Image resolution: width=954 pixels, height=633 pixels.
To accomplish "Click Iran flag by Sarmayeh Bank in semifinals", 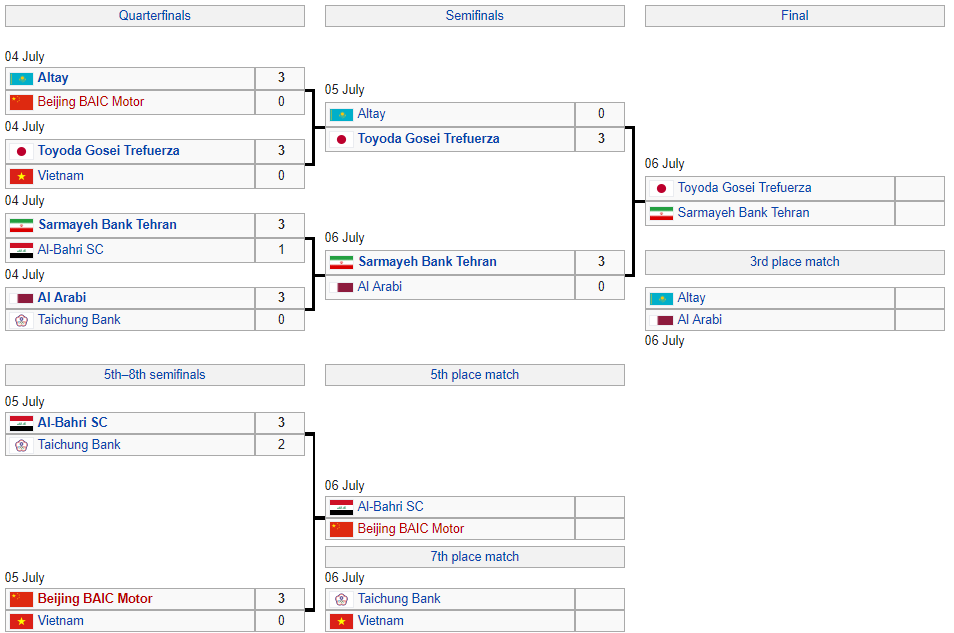I will (341, 262).
